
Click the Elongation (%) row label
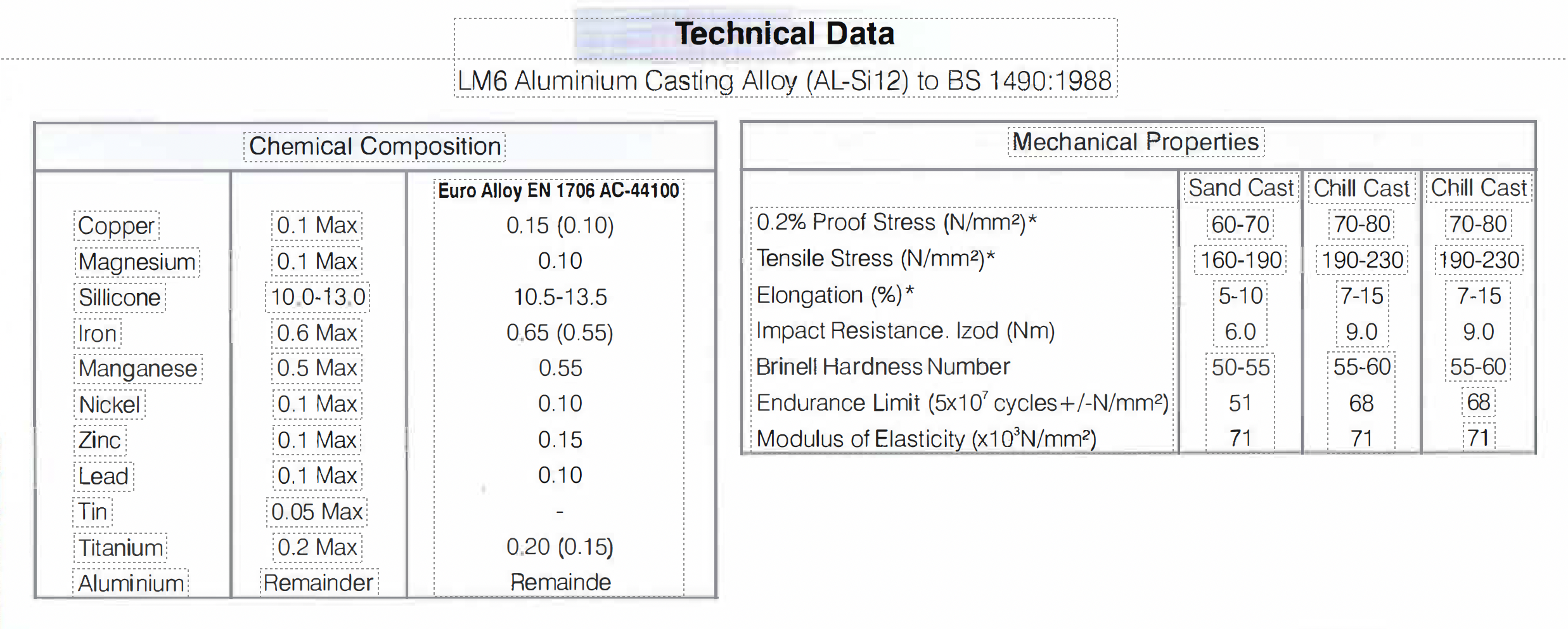(x=835, y=295)
